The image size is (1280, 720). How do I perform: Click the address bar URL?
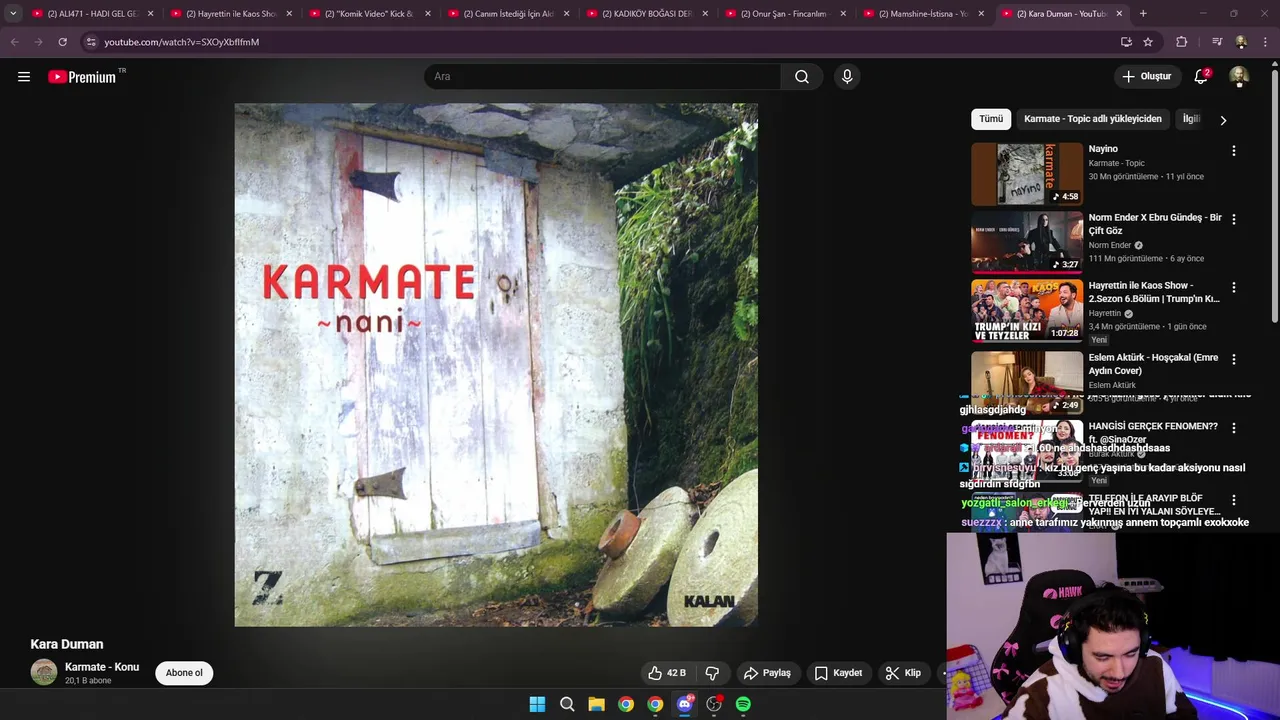tap(181, 42)
